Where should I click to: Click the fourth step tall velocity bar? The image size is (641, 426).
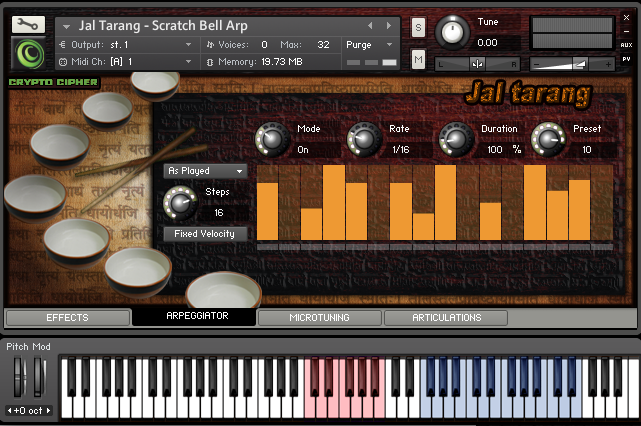pyautogui.click(x=334, y=202)
